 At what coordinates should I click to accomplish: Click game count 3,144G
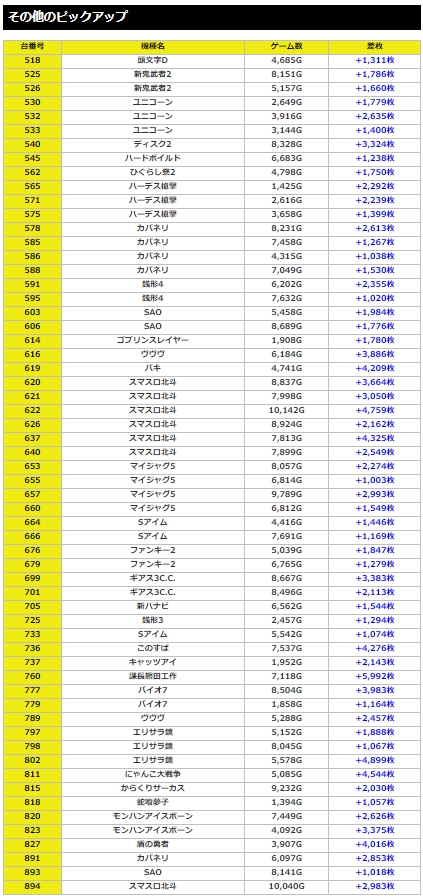click(287, 130)
